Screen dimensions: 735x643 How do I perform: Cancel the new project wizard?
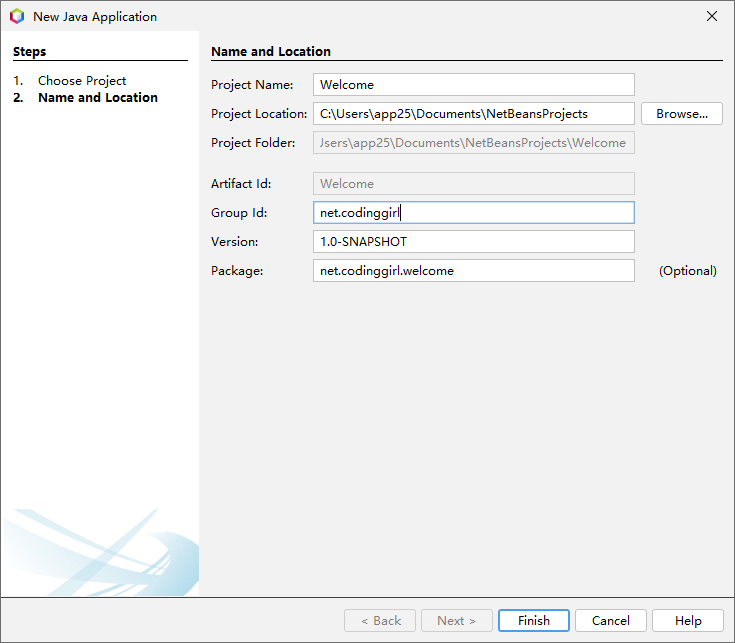point(610,621)
